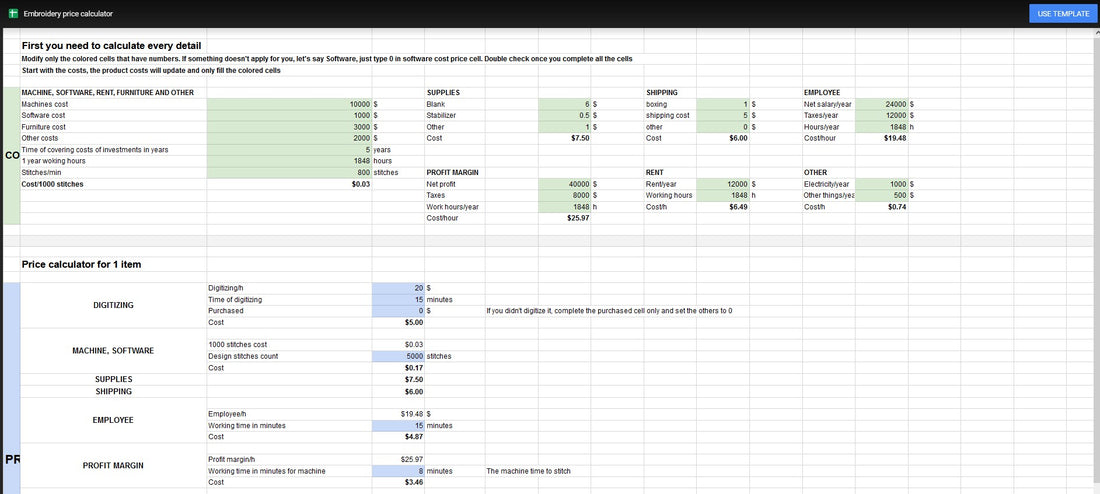Click the Embroidery price calculator title

[67, 14]
